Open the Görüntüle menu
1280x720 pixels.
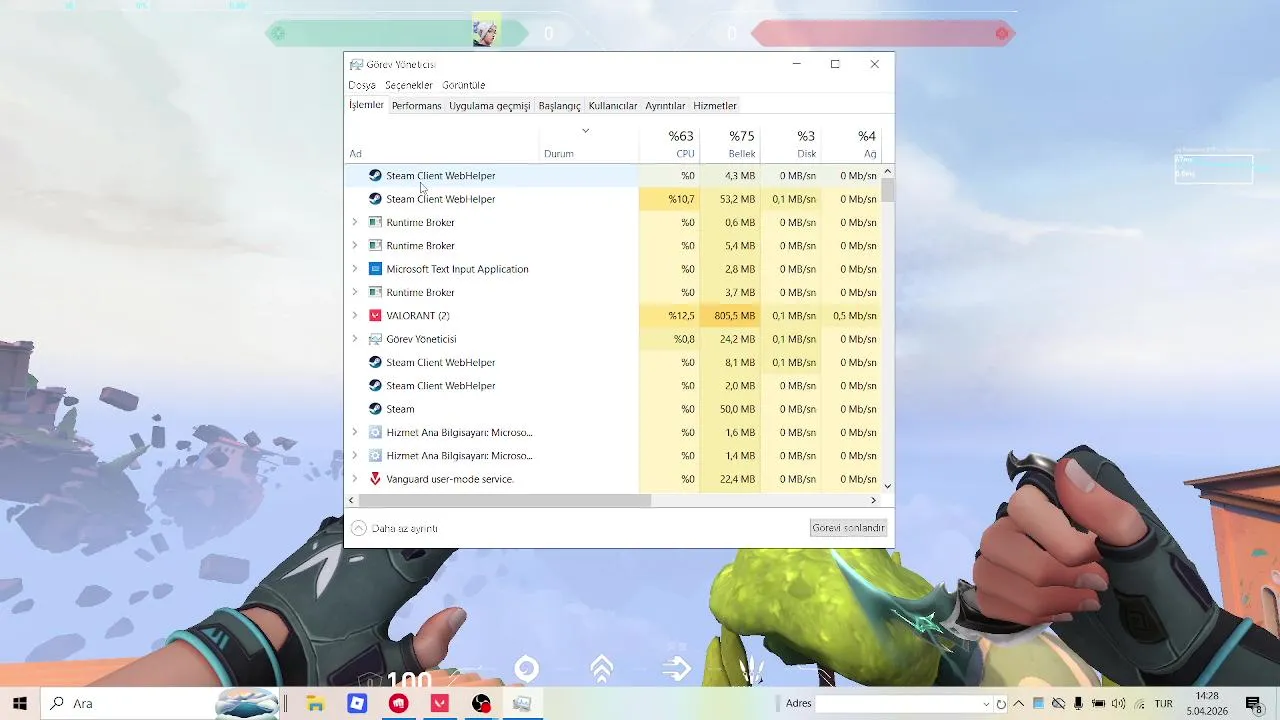[464, 85]
